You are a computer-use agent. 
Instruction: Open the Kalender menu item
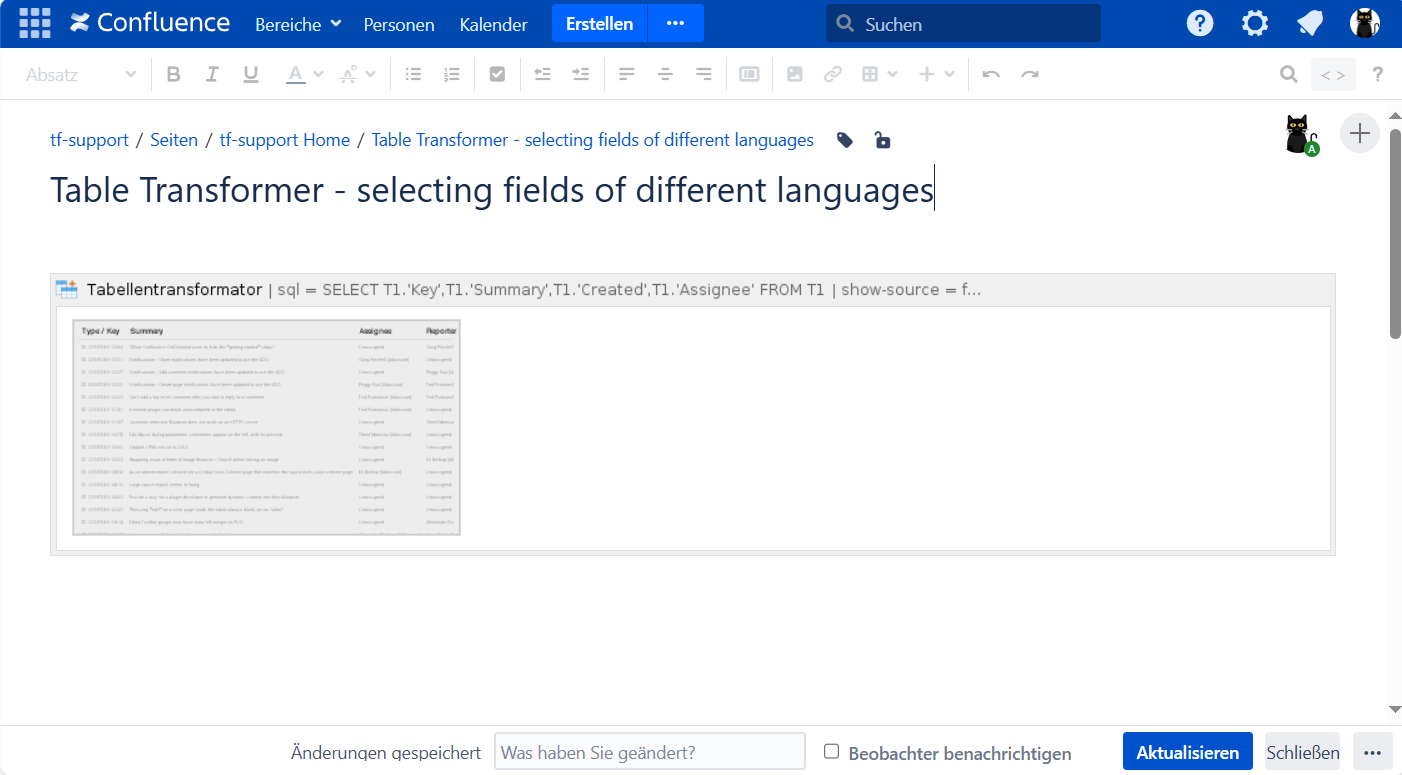pyautogui.click(x=493, y=24)
